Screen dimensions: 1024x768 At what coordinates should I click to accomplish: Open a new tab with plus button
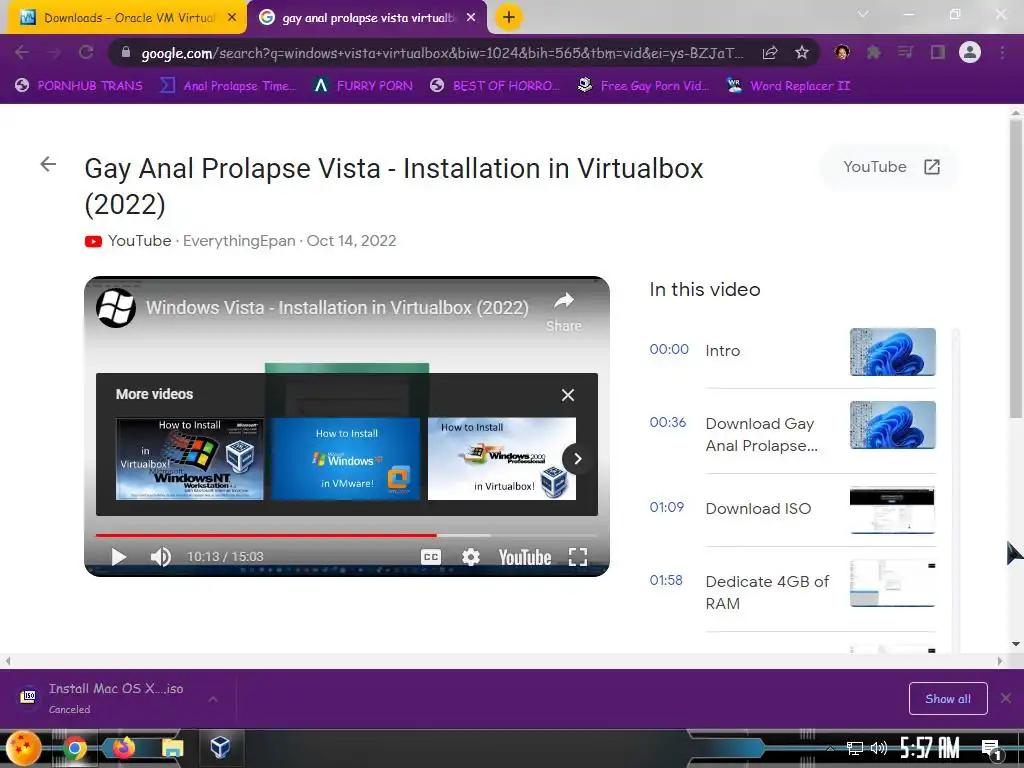509,17
